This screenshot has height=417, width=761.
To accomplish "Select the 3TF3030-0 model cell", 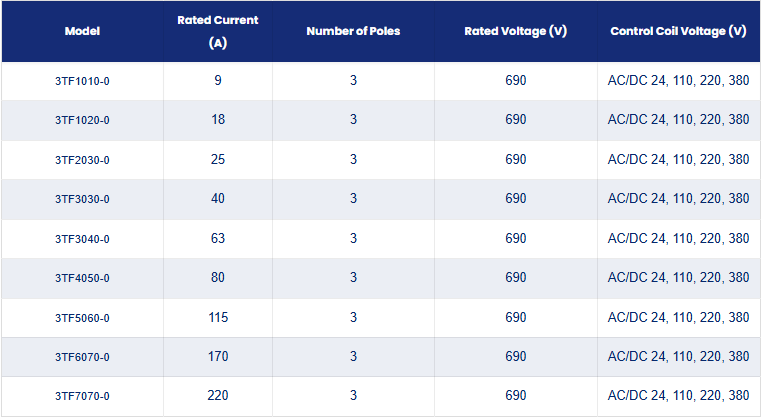I will (83, 199).
